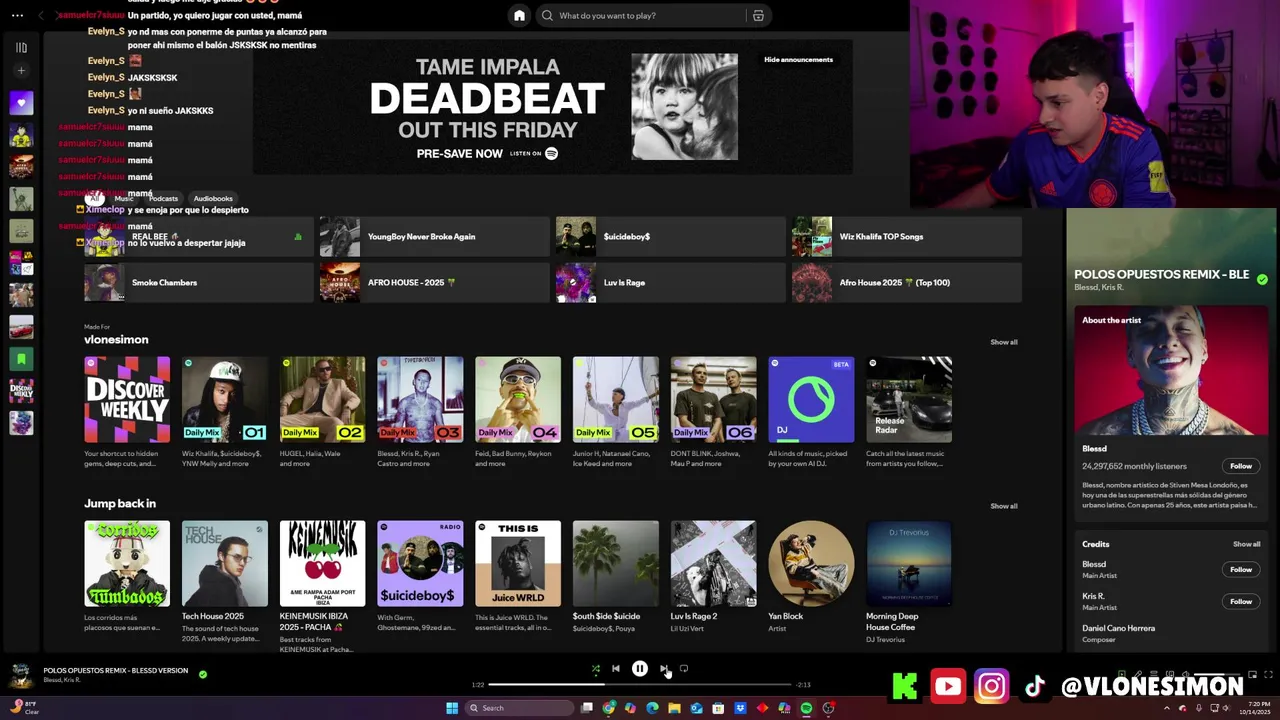Open AFRO HOUSE - 2025 tile
1280x720 pixels.
click(434, 282)
